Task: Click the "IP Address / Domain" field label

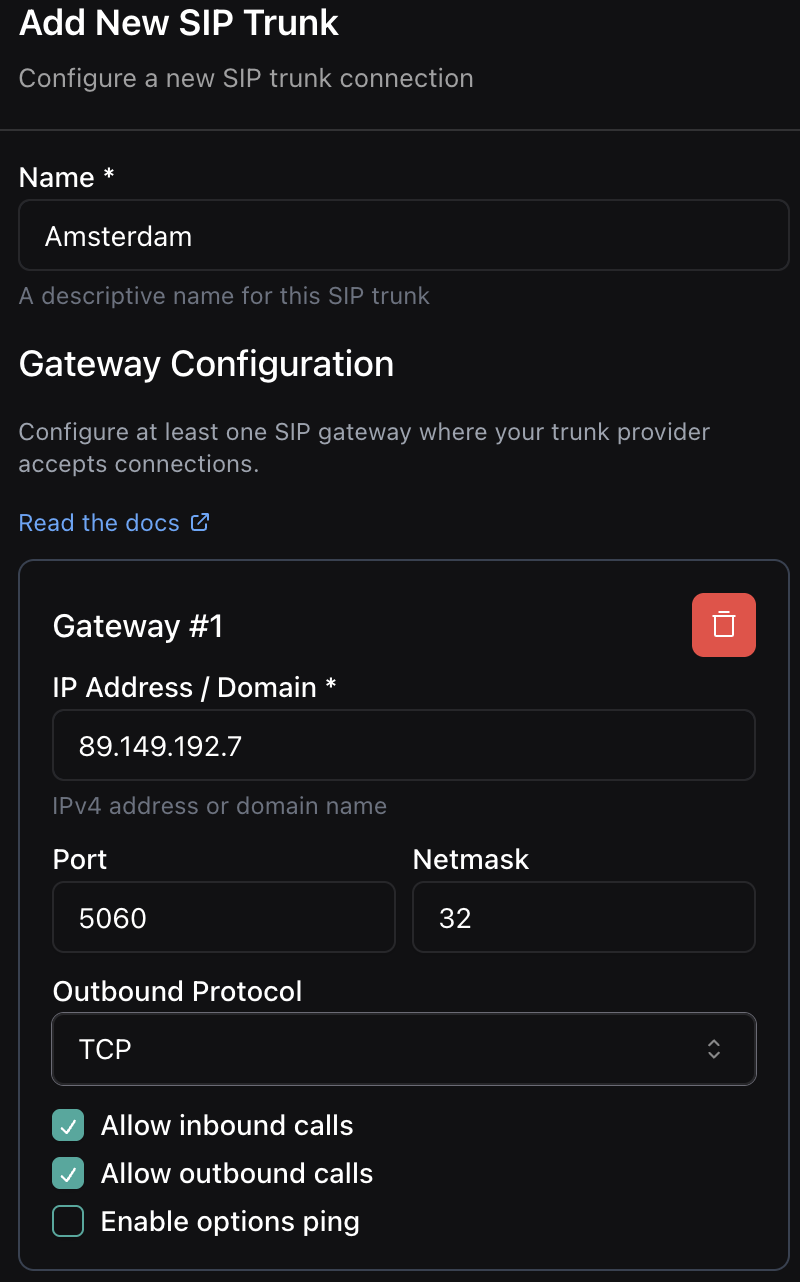Action: click(x=194, y=688)
